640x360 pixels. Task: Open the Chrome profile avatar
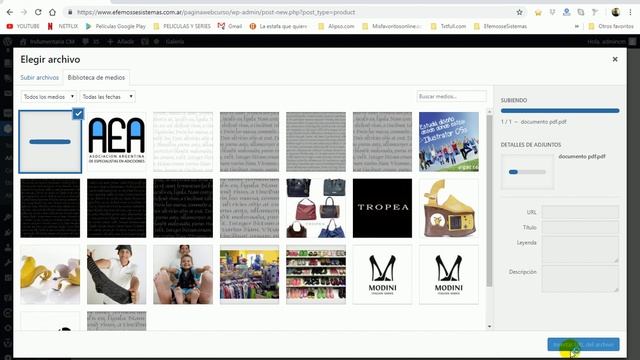coord(616,12)
